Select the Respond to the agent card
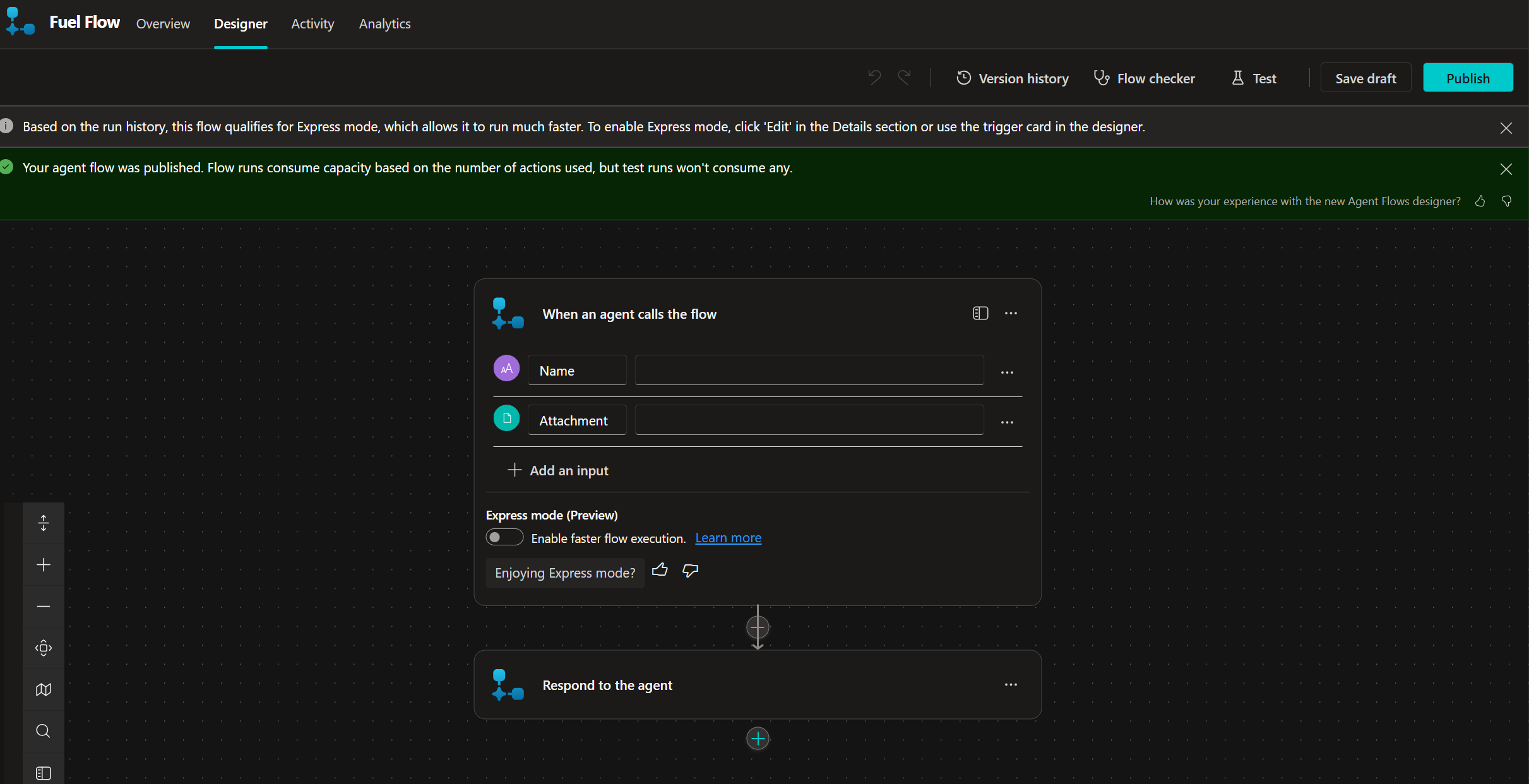The width and height of the screenshot is (1529, 784). coord(757,685)
